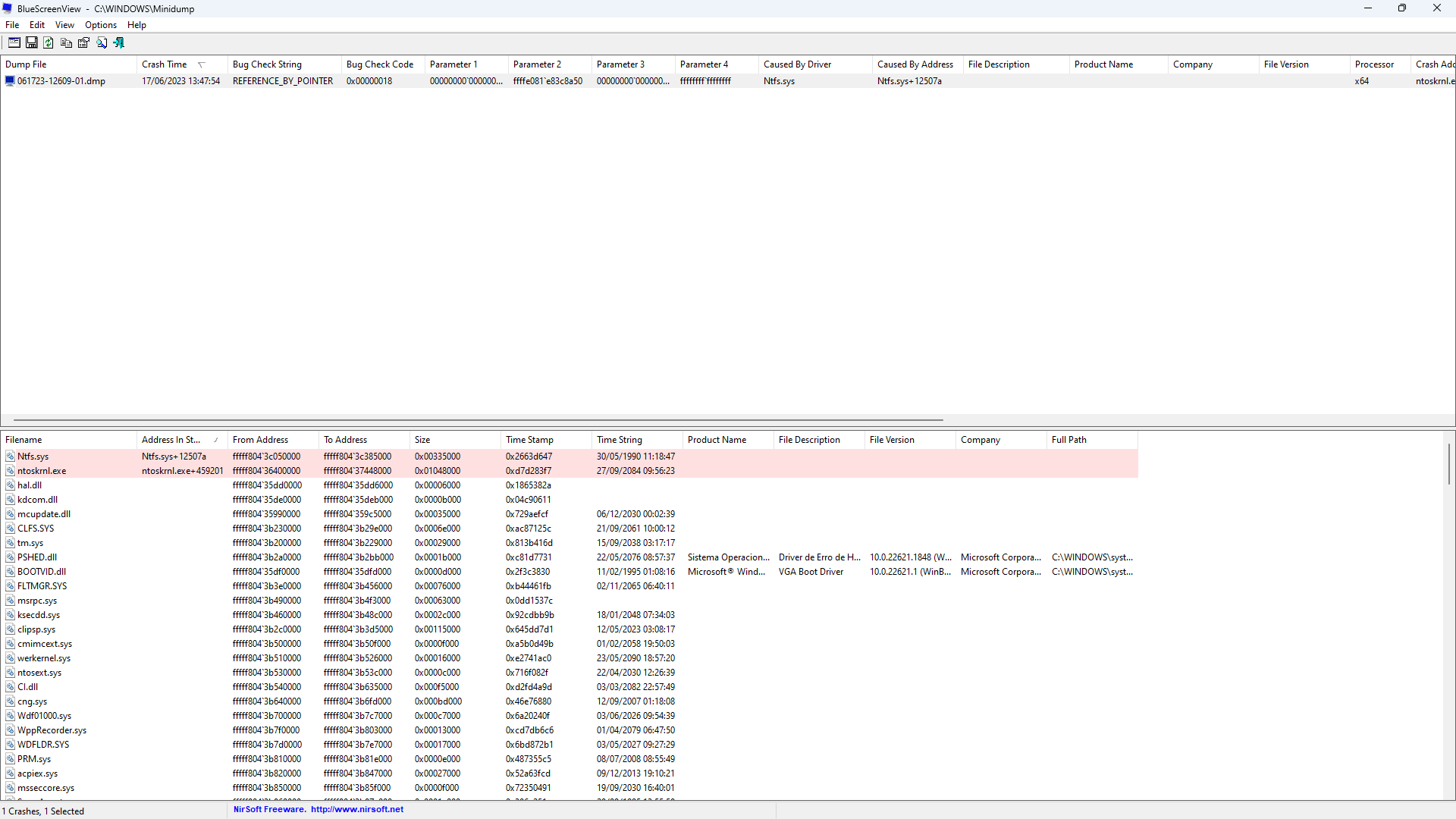Click the mcupdate.dll file icon

click(10, 514)
